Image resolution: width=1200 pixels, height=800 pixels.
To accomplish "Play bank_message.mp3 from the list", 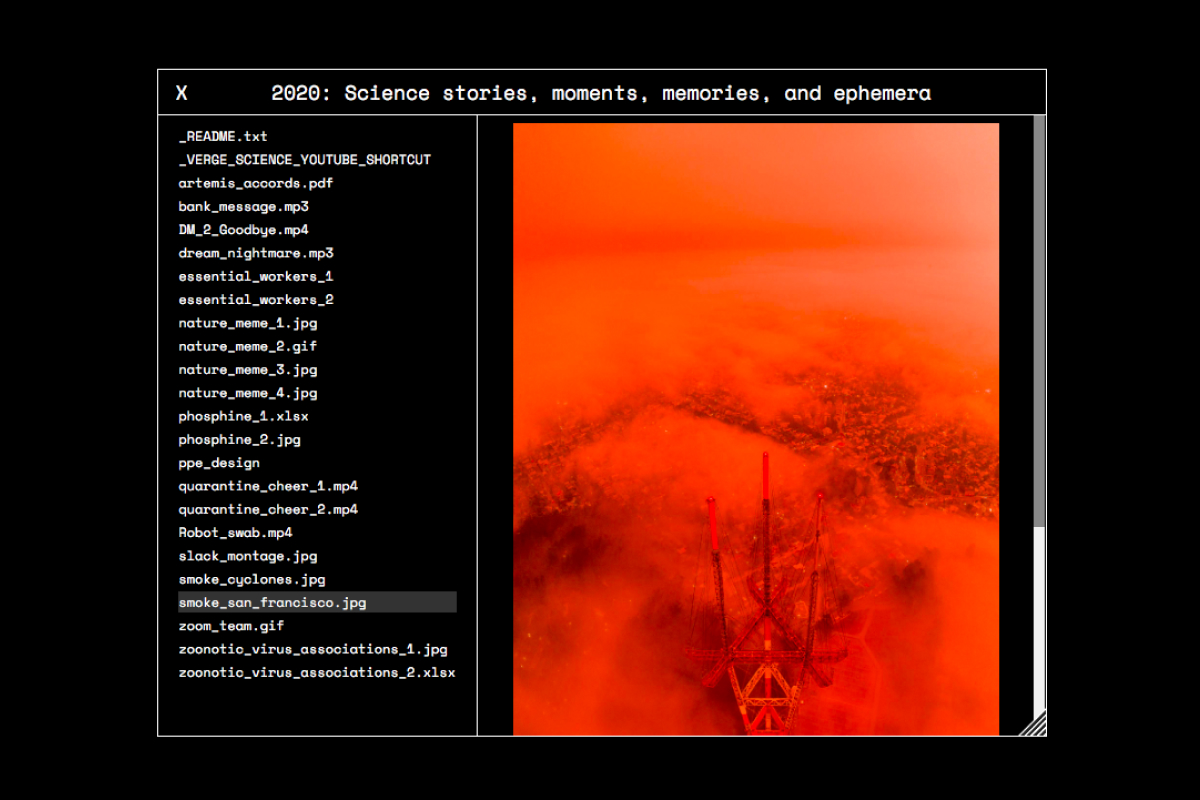I will tap(243, 206).
